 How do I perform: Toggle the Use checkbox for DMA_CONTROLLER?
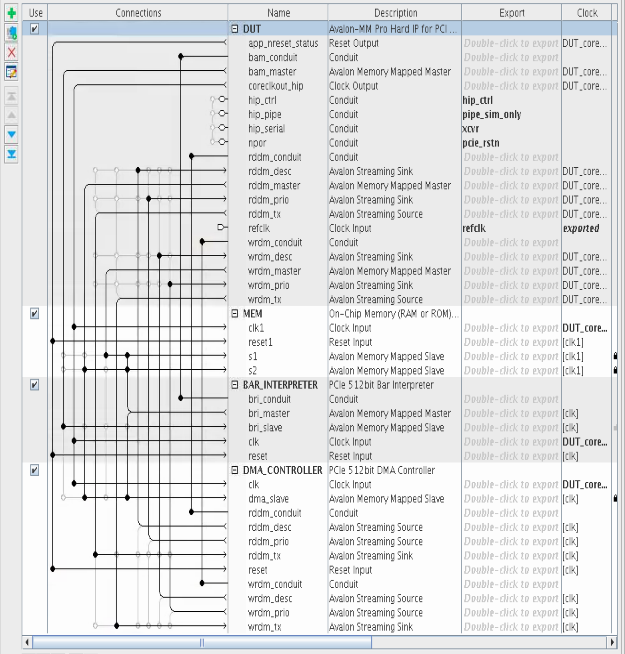[x=35, y=470]
